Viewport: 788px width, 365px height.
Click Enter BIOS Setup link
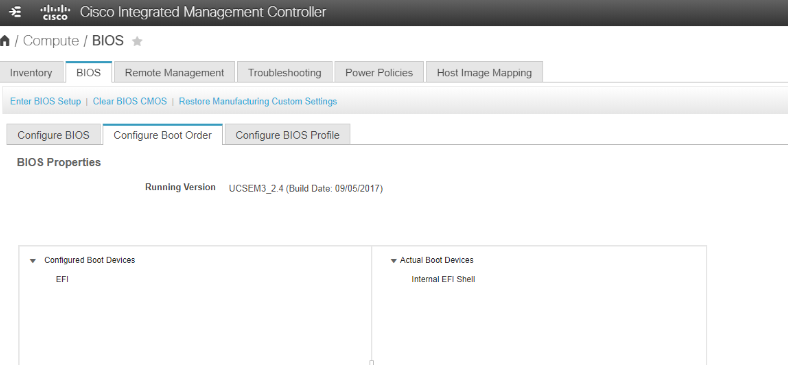click(45, 101)
